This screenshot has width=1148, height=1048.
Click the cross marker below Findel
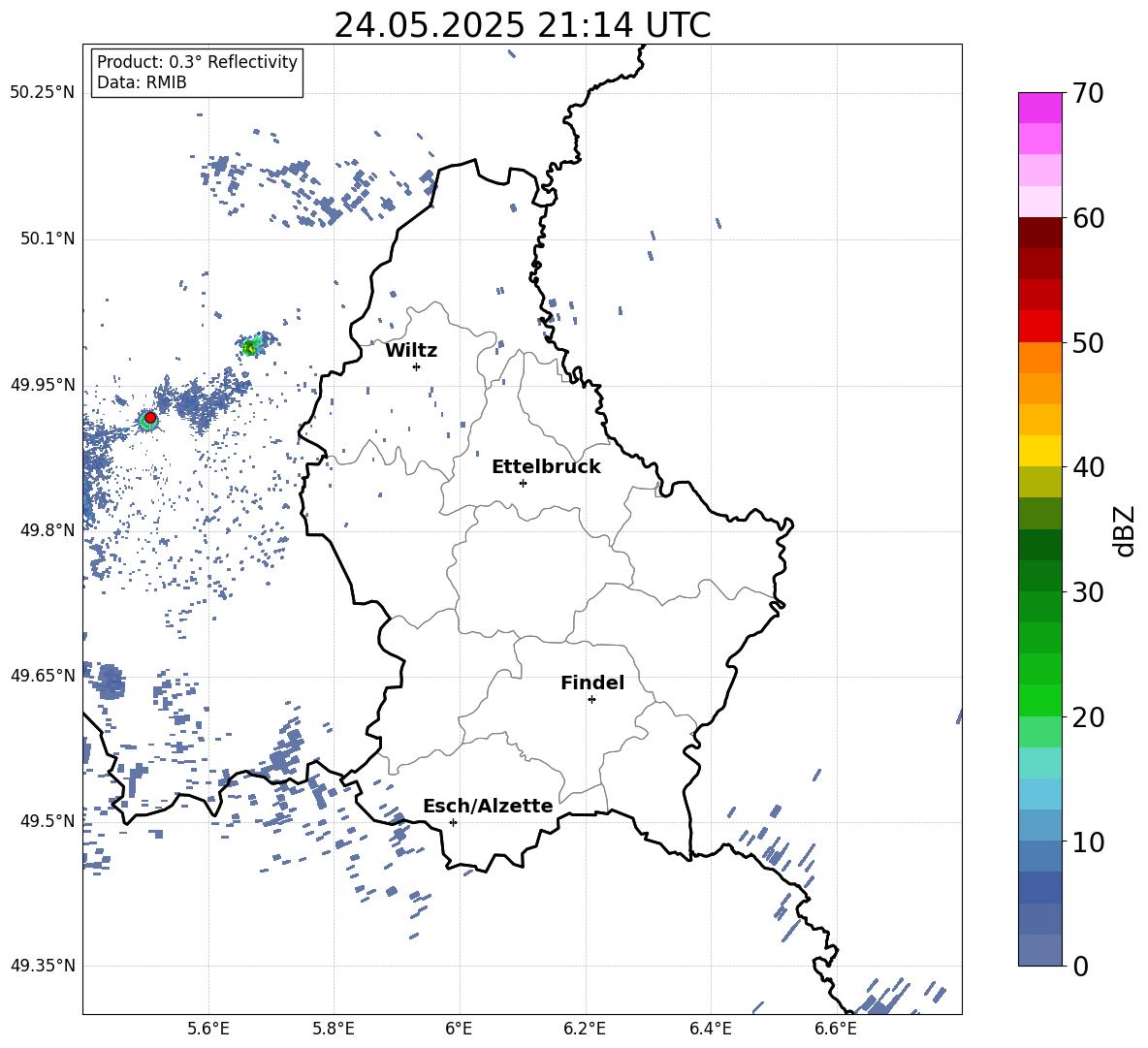pos(591,700)
